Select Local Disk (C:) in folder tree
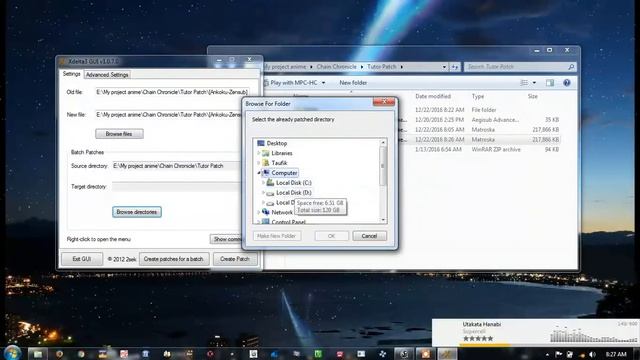Image resolution: width=640 pixels, height=360 pixels. pos(293,182)
